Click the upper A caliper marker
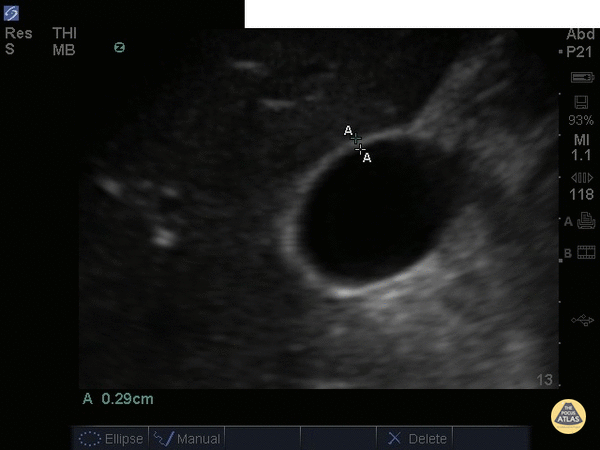 pyautogui.click(x=355, y=138)
